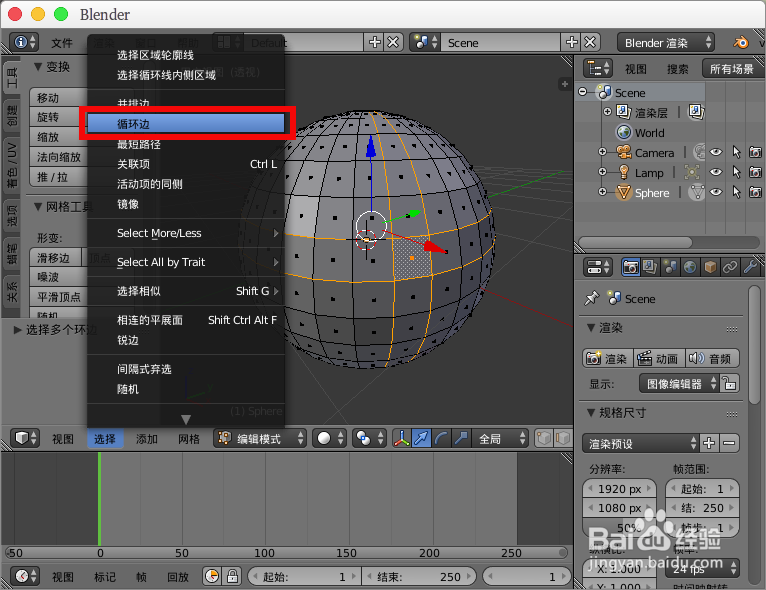The width and height of the screenshot is (766, 590).
Task: Click the 音频 audio button
Action: (712, 358)
